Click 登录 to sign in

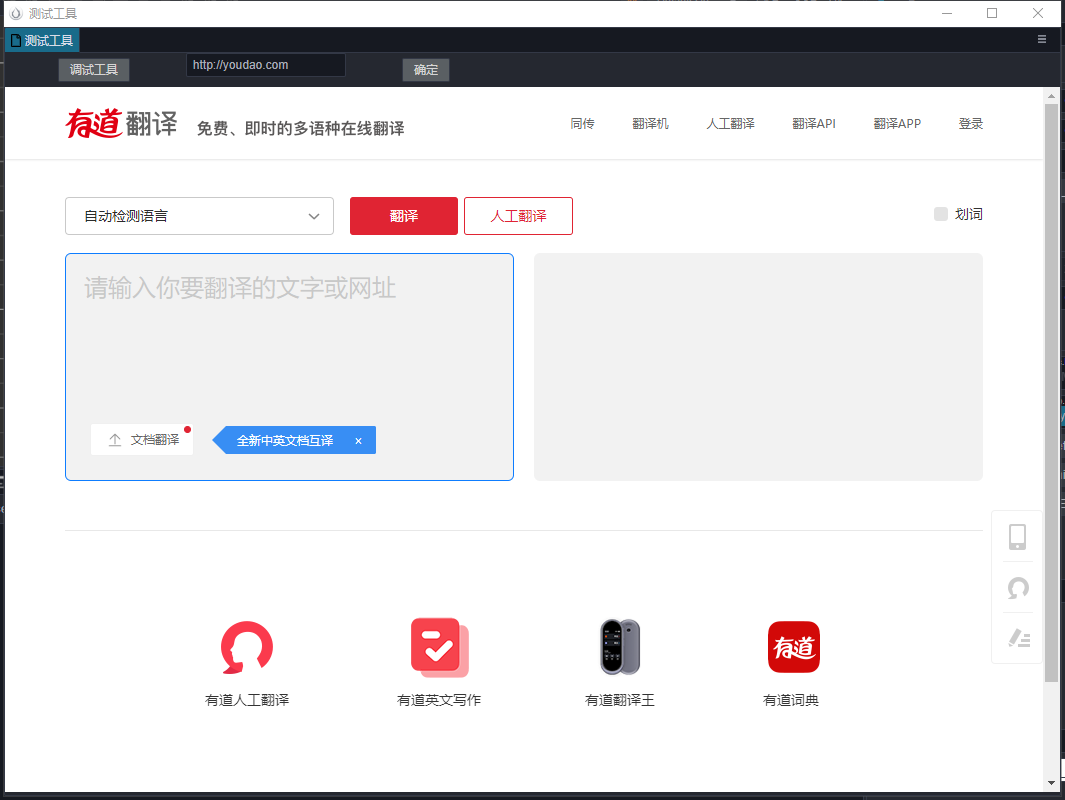click(x=971, y=124)
